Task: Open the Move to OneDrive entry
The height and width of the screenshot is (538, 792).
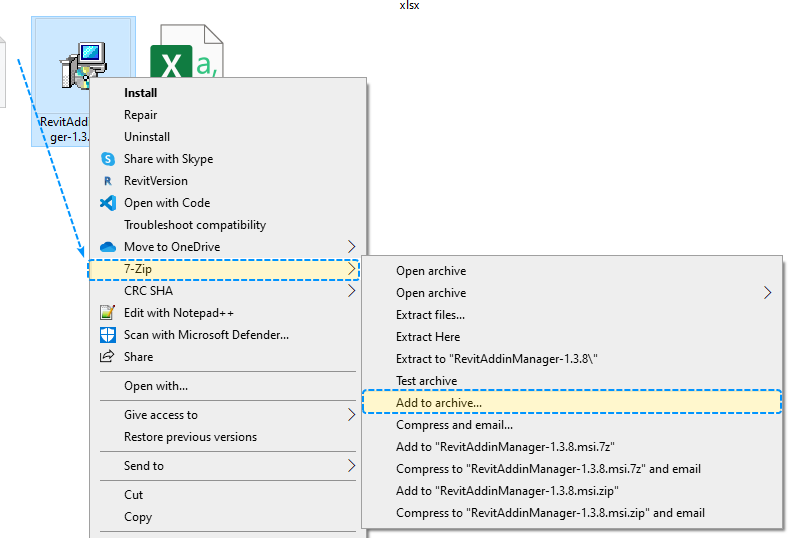Action: pos(228,247)
